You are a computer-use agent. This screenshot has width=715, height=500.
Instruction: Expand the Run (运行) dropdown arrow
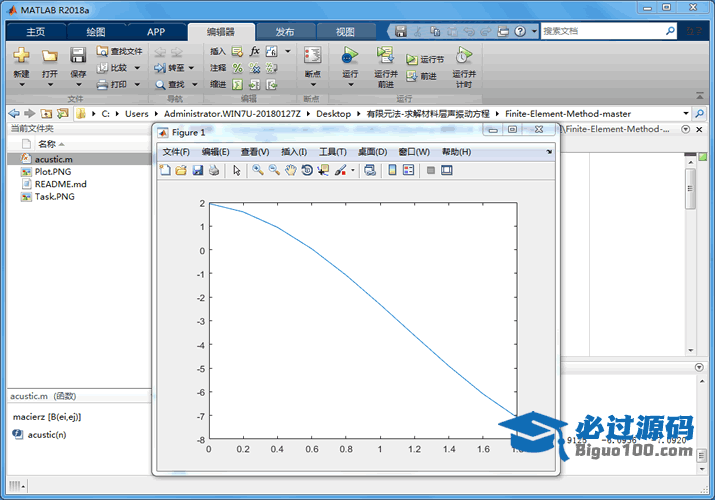coord(350,85)
